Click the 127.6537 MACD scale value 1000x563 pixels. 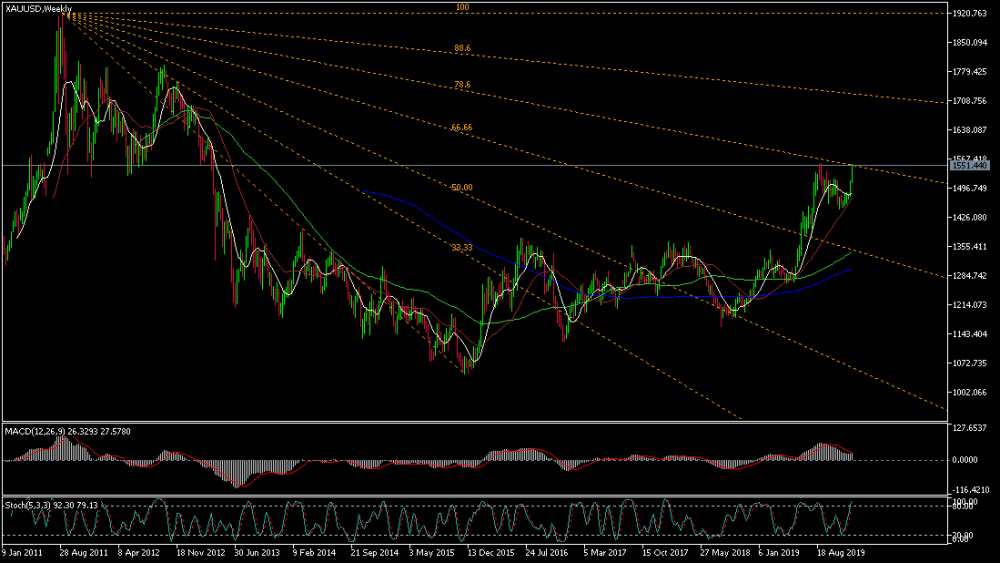[x=969, y=428]
